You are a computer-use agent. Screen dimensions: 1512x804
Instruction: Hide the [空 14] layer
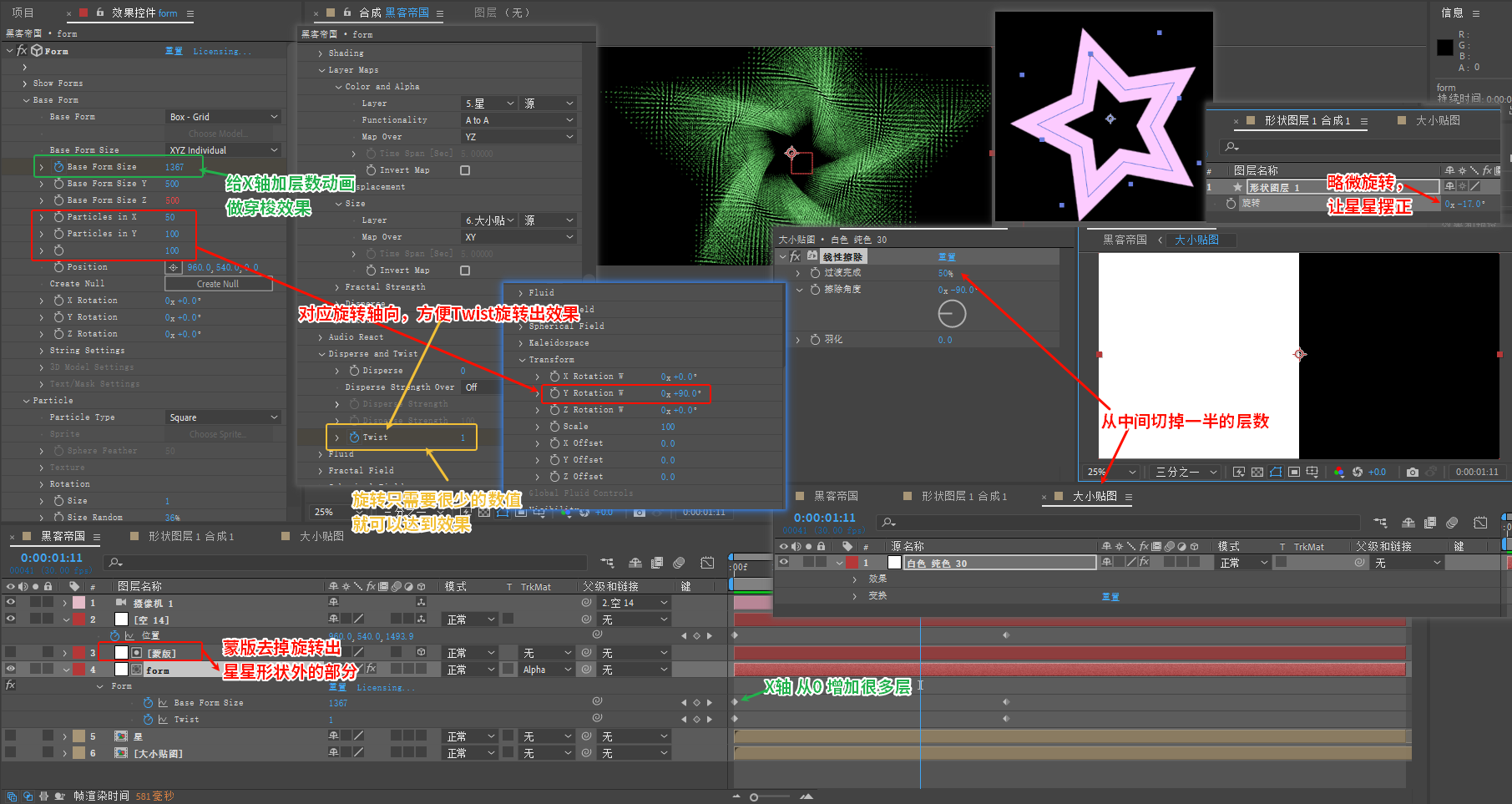(x=11, y=619)
